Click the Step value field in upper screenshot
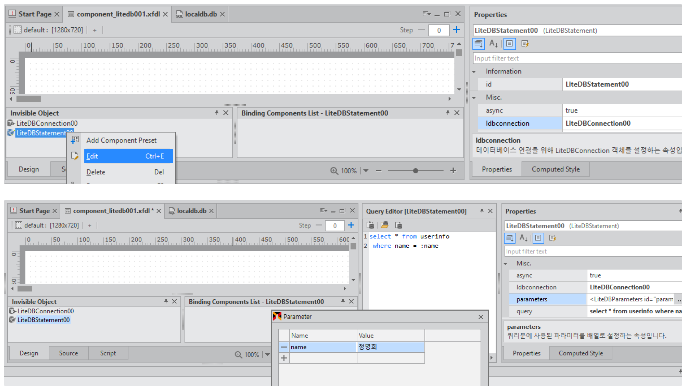Image resolution: width=686 pixels, height=390 pixels. point(439,30)
